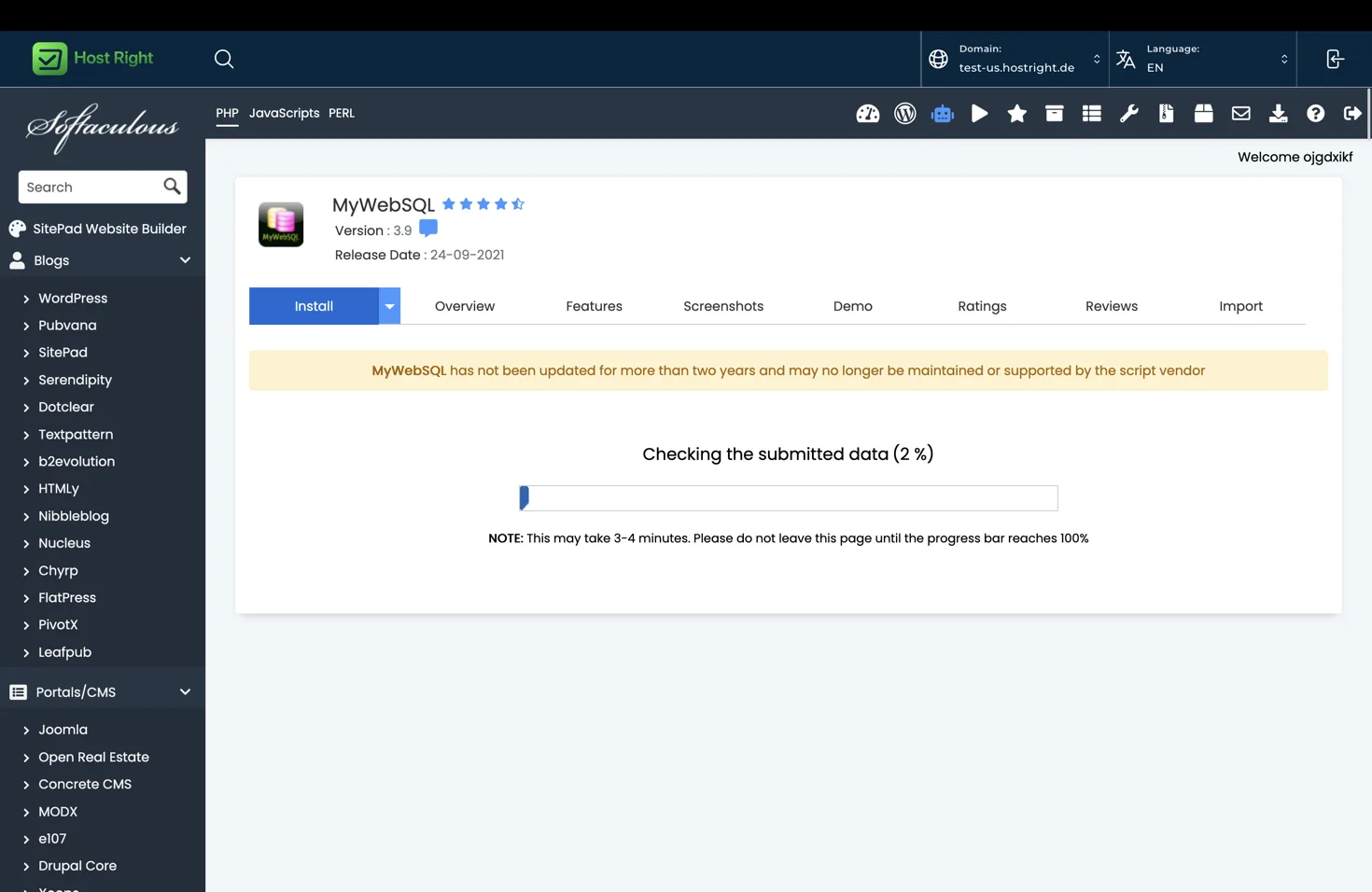This screenshot has height=892, width=1372.
Task: Open the Ratings tab
Action: (x=982, y=306)
